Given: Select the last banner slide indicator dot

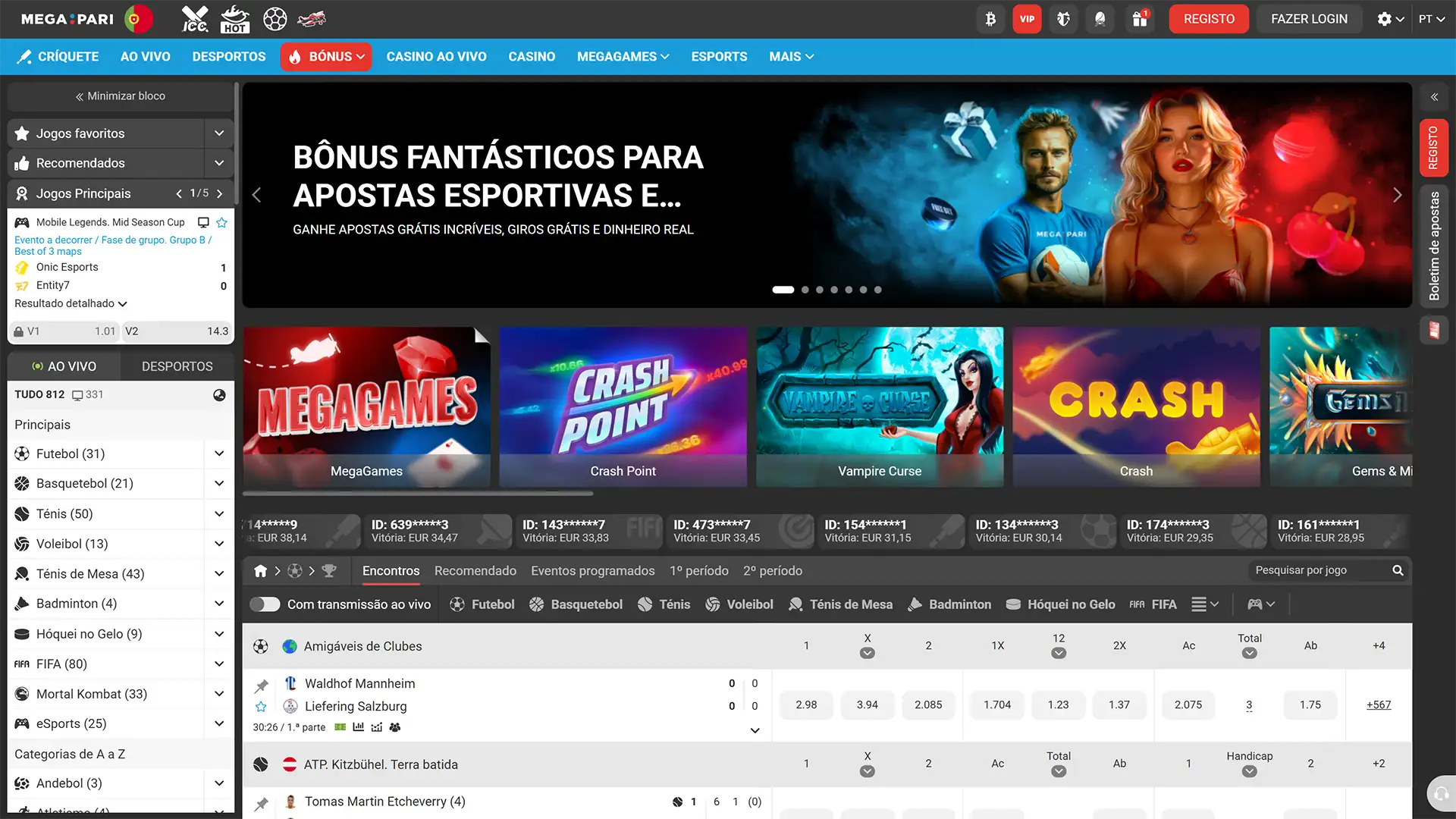Looking at the screenshot, I should (x=877, y=290).
